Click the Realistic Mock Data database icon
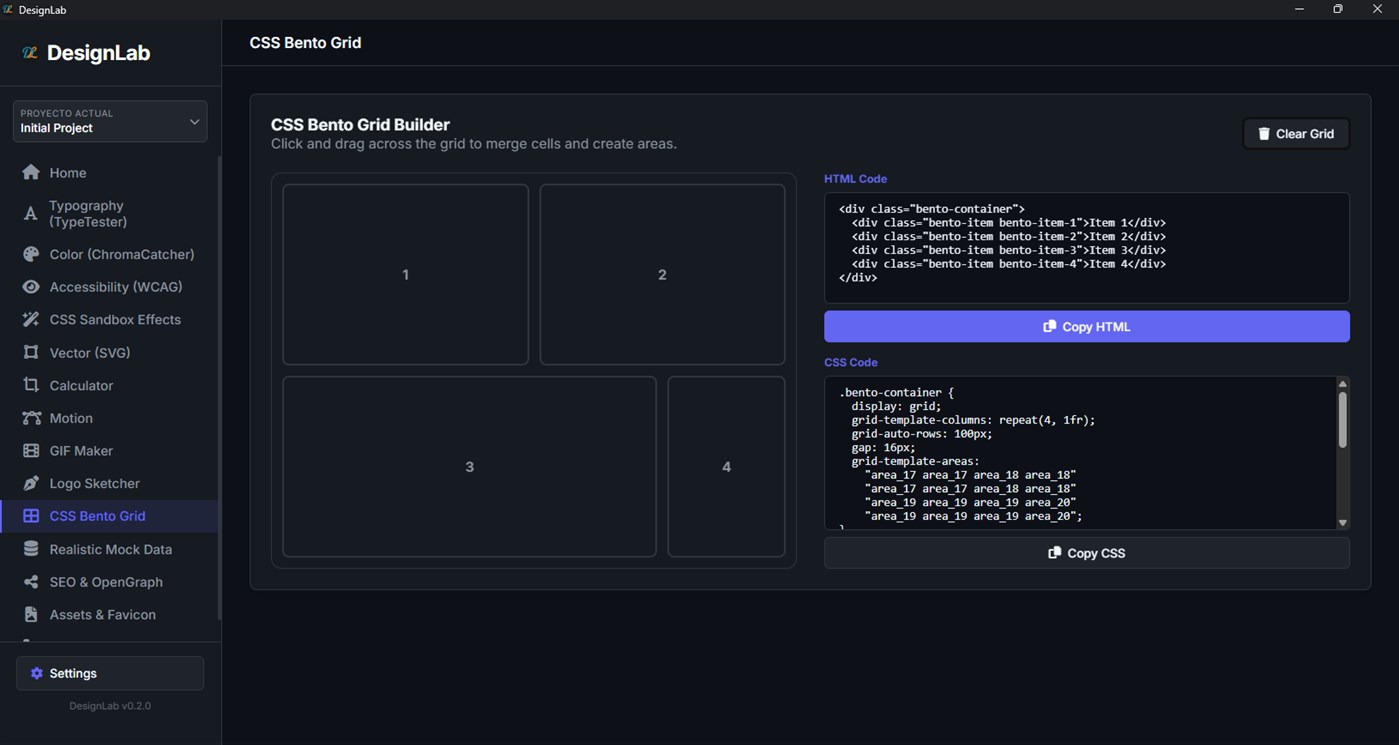Viewport: 1399px width, 745px height. click(x=31, y=549)
